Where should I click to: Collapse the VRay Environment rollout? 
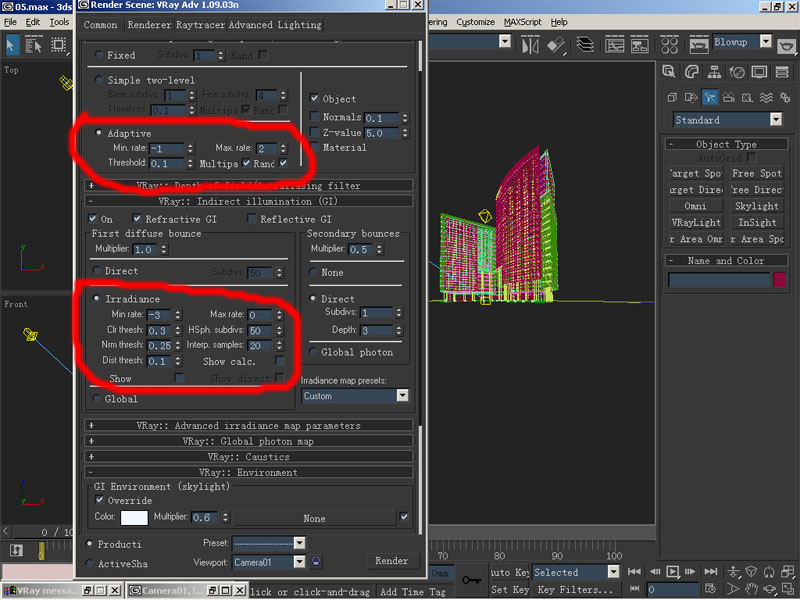[x=248, y=472]
